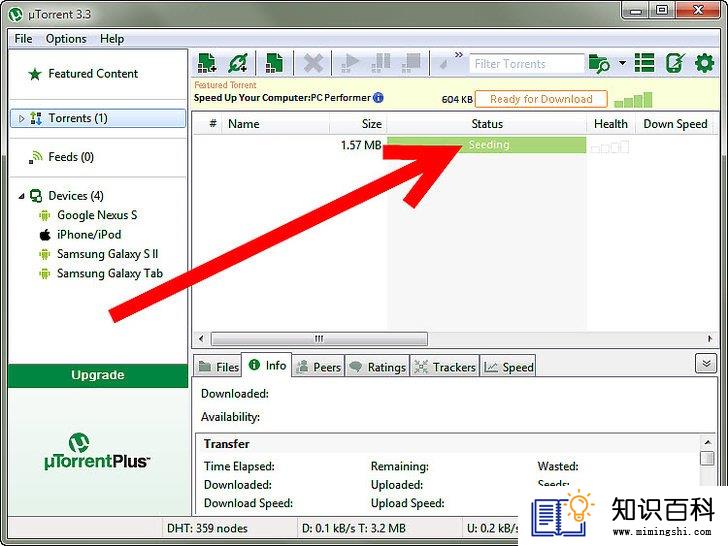Screen dimensions: 728x546
Task: Show more toolbar buttons via chevron
Action: click(x=459, y=55)
